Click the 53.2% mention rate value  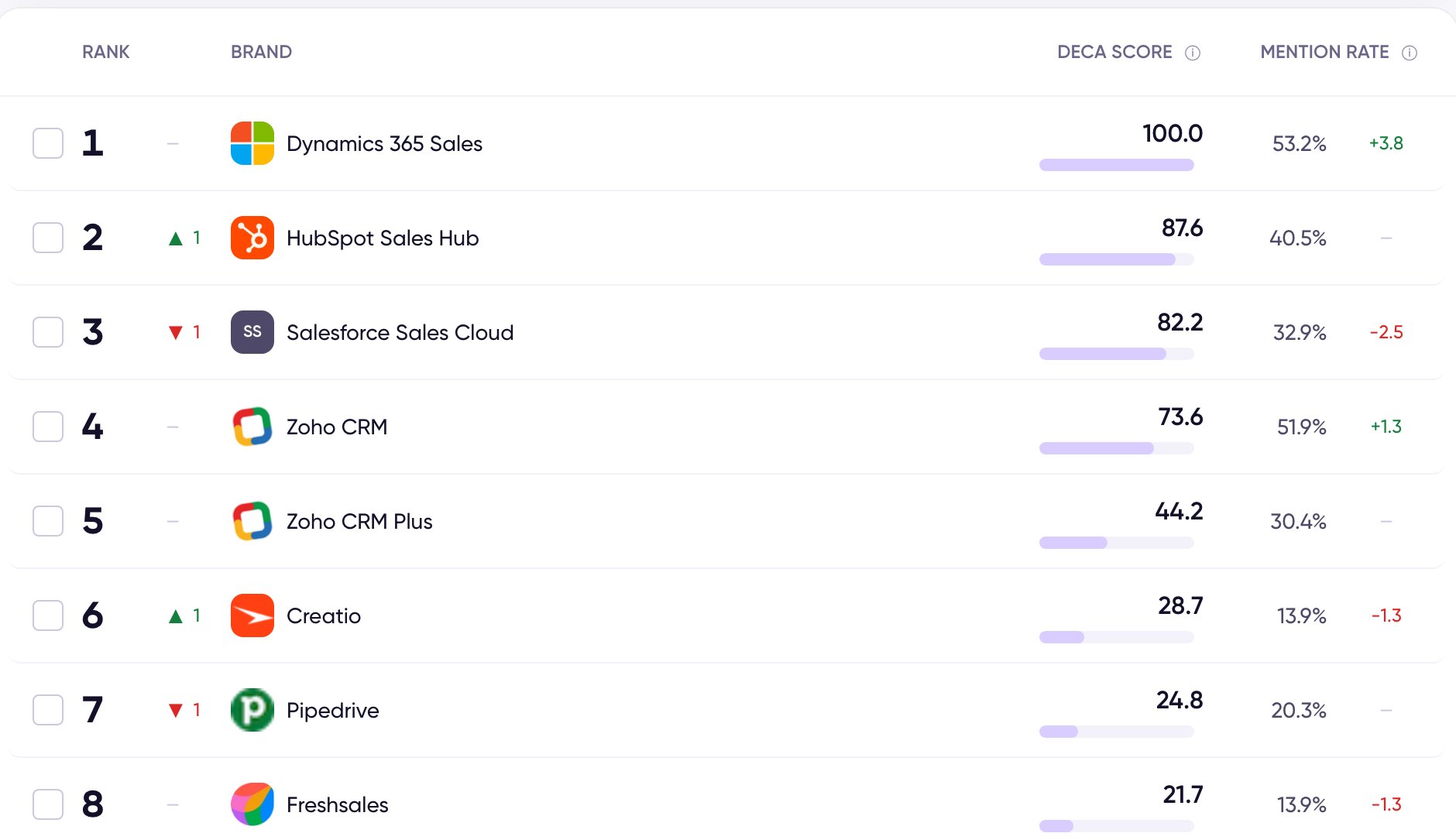[1300, 144]
